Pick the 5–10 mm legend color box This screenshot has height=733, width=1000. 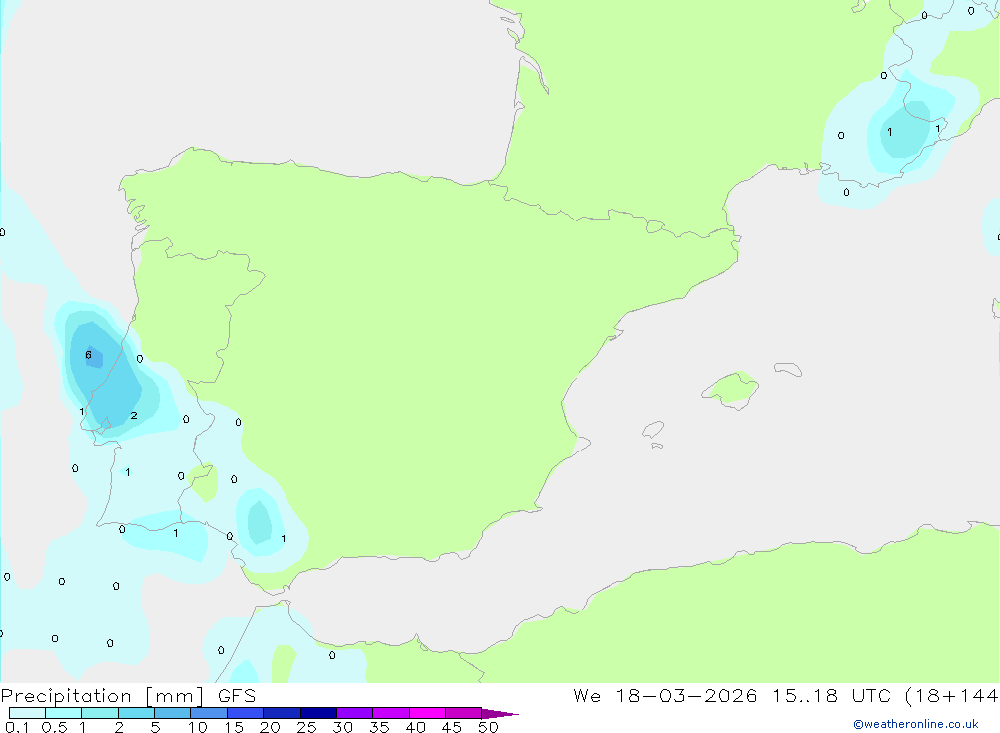pyautogui.click(x=173, y=713)
